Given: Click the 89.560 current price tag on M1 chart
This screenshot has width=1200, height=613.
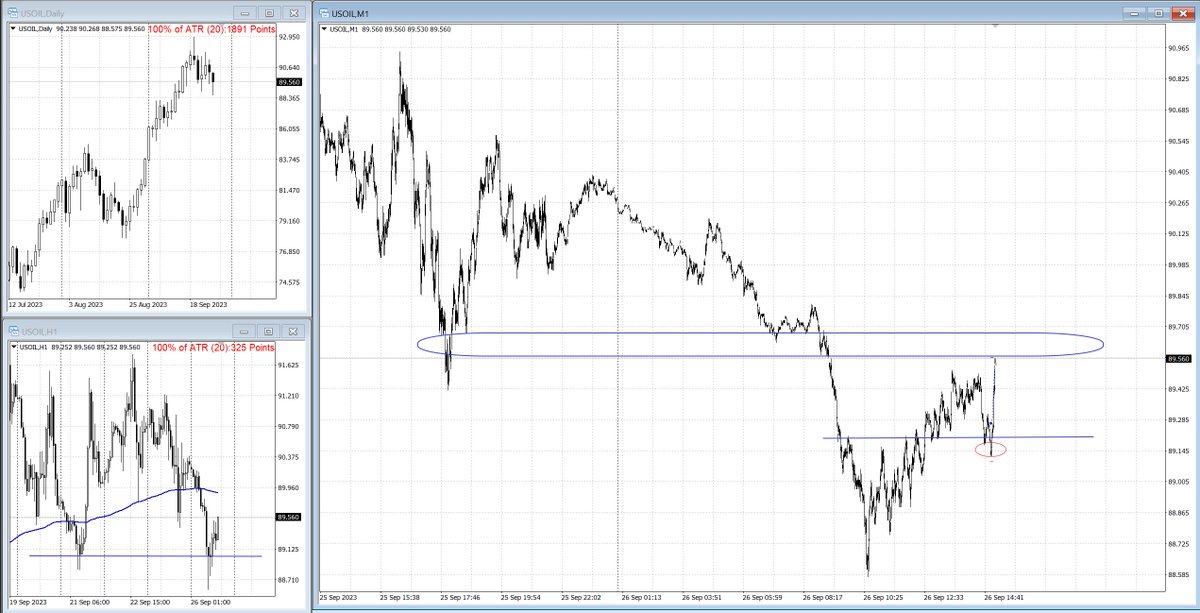Looking at the screenshot, I should pos(1179,358).
